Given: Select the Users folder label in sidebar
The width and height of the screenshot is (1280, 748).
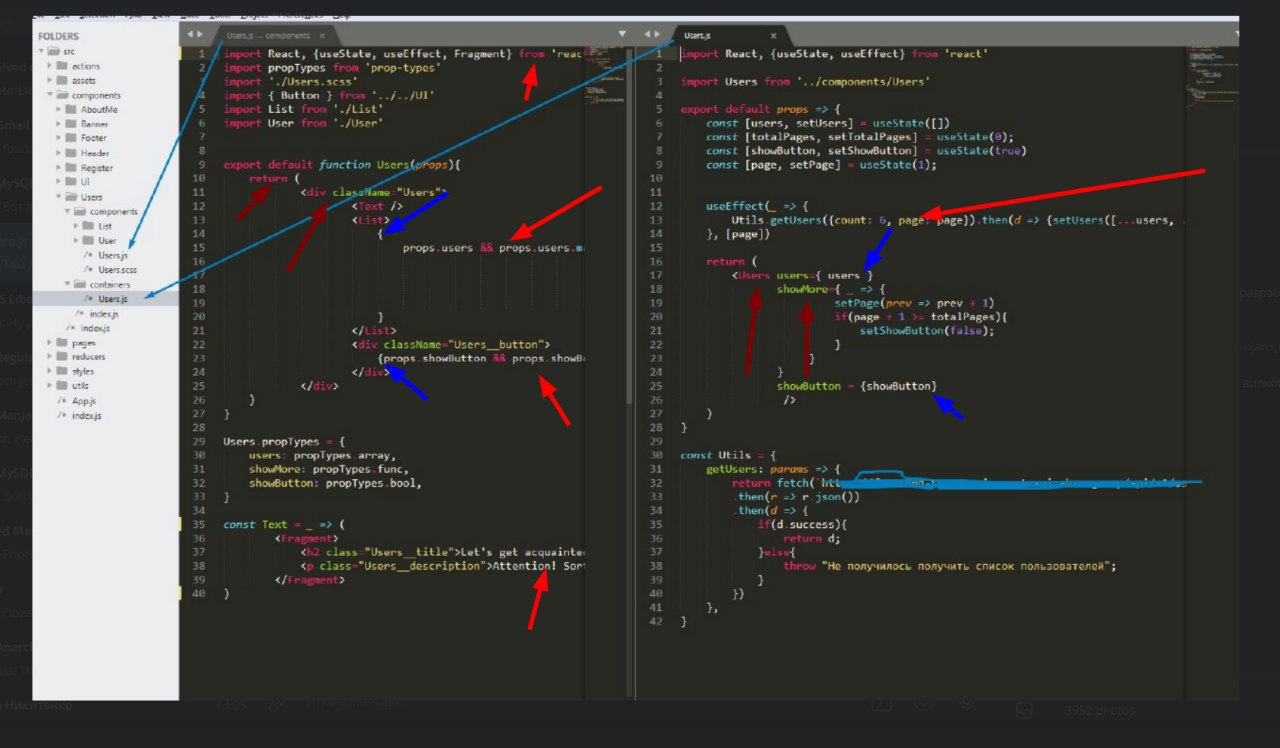Looking at the screenshot, I should tap(92, 197).
